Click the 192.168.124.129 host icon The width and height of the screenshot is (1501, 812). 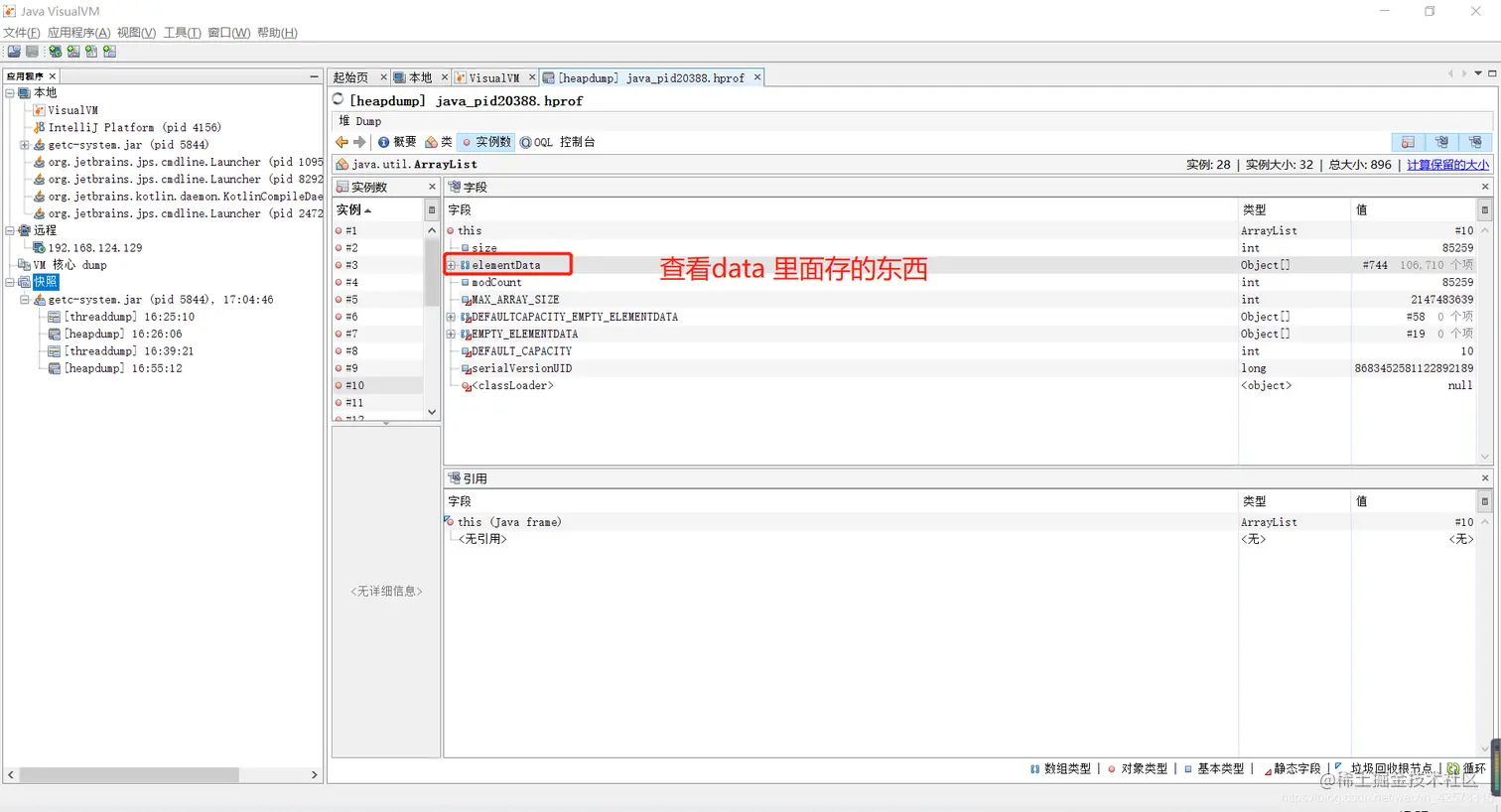tap(40, 247)
